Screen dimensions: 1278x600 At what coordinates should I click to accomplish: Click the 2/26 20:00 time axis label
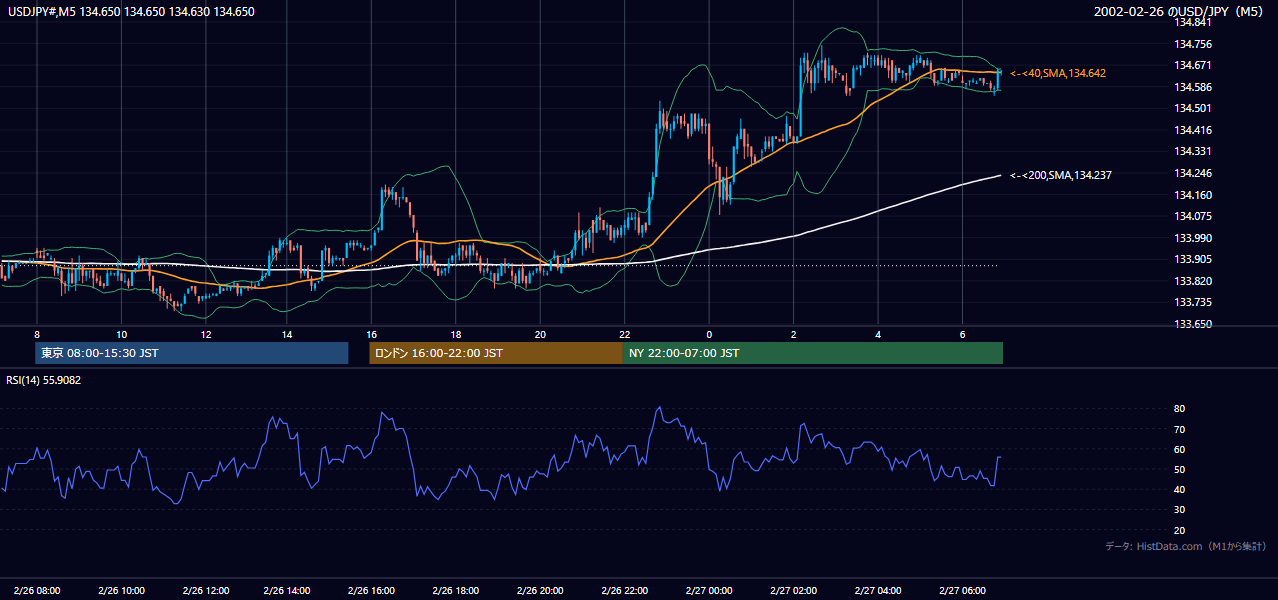540,590
